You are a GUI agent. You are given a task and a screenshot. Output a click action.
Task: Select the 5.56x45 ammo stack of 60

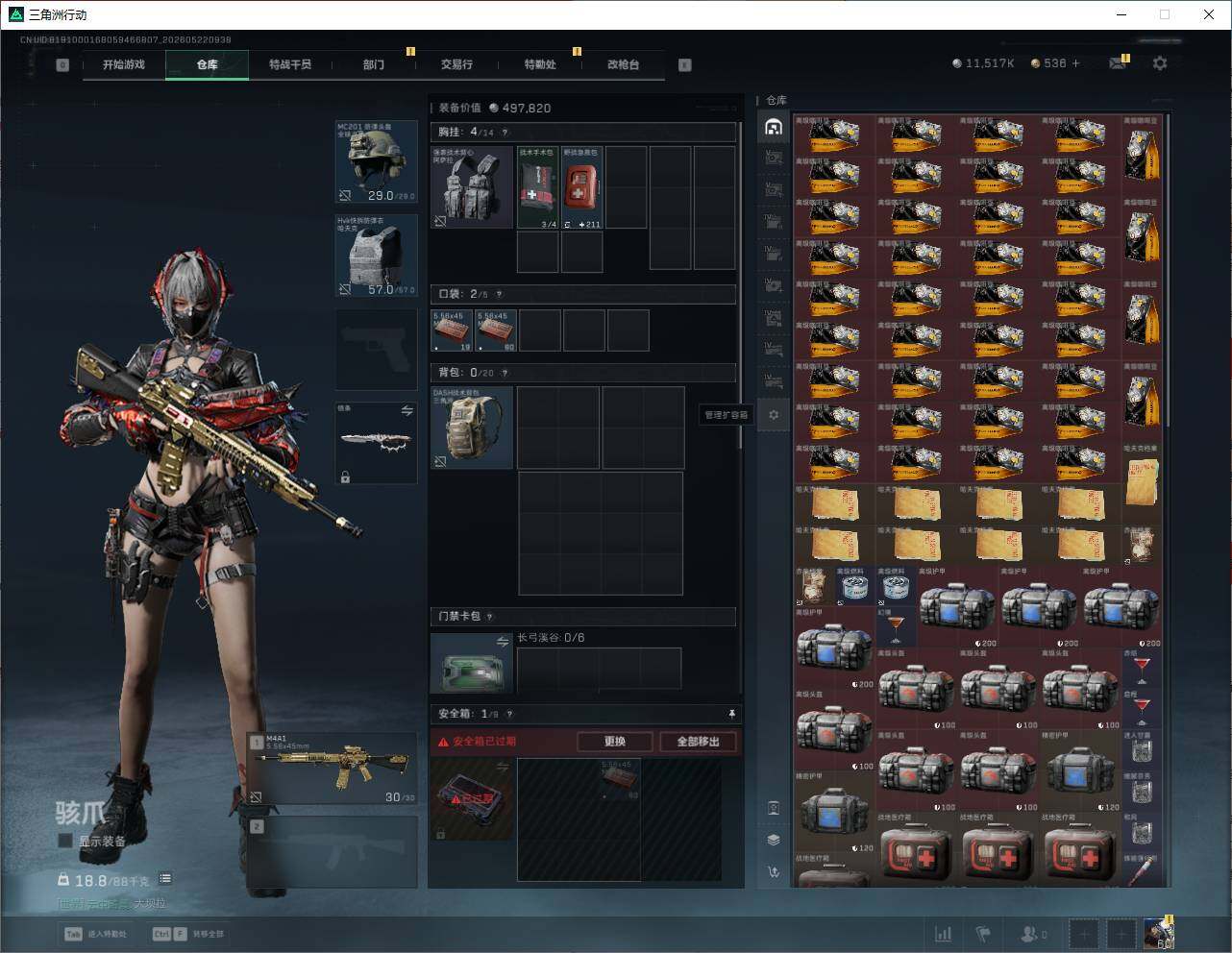point(496,330)
